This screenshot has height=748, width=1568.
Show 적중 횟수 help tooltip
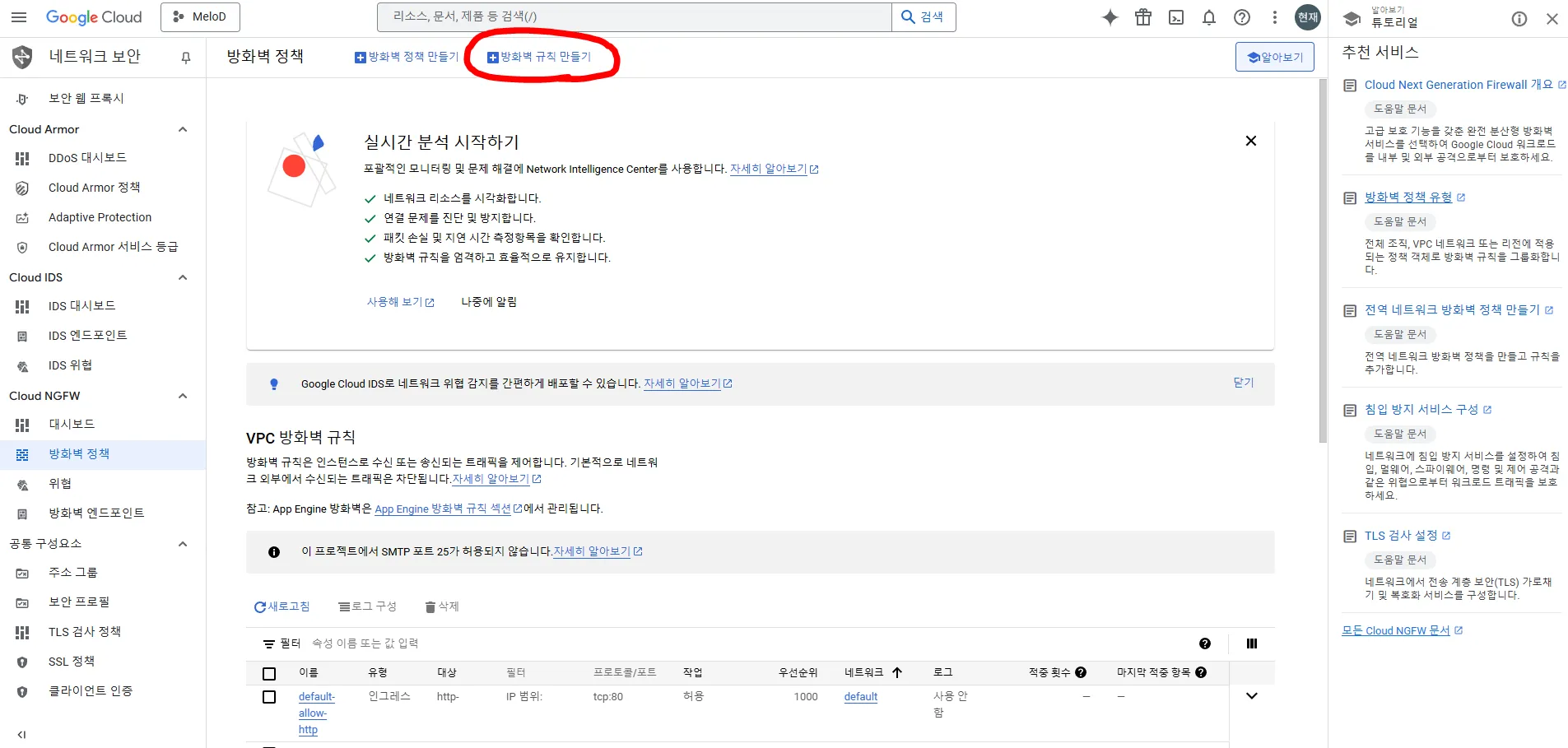click(1081, 672)
